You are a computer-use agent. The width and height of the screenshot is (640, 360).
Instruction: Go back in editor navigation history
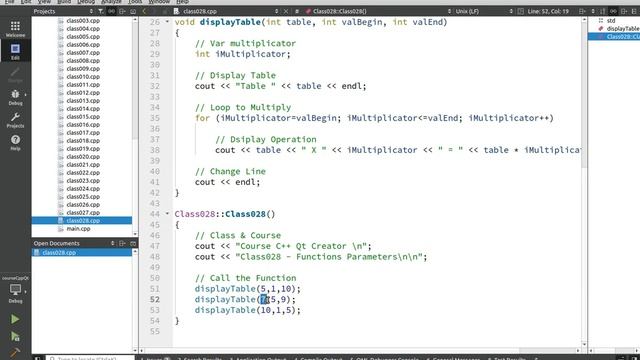coord(144,11)
